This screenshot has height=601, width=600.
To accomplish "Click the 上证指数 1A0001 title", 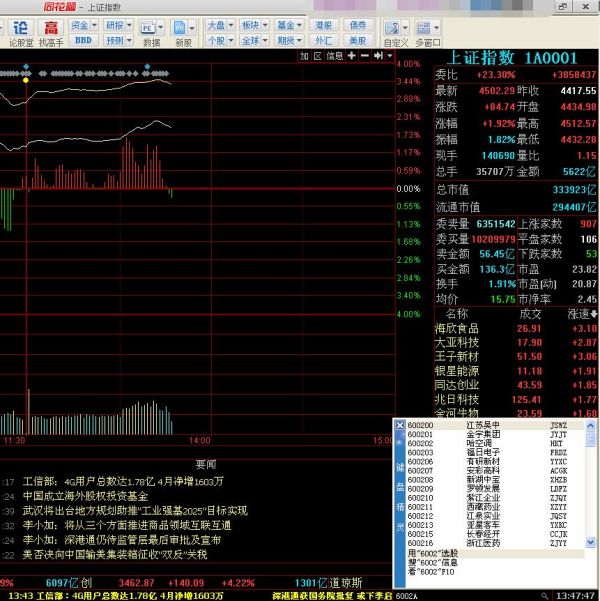I will (x=512, y=58).
